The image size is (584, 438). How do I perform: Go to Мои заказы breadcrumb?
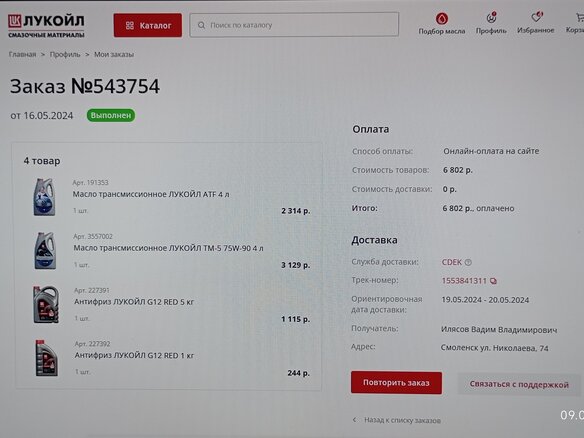(114, 54)
